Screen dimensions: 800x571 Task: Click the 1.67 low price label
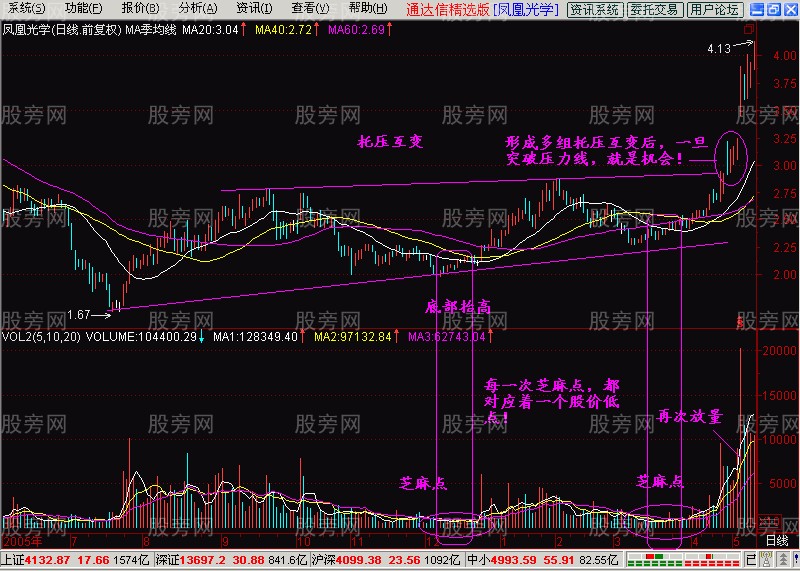(x=79, y=315)
